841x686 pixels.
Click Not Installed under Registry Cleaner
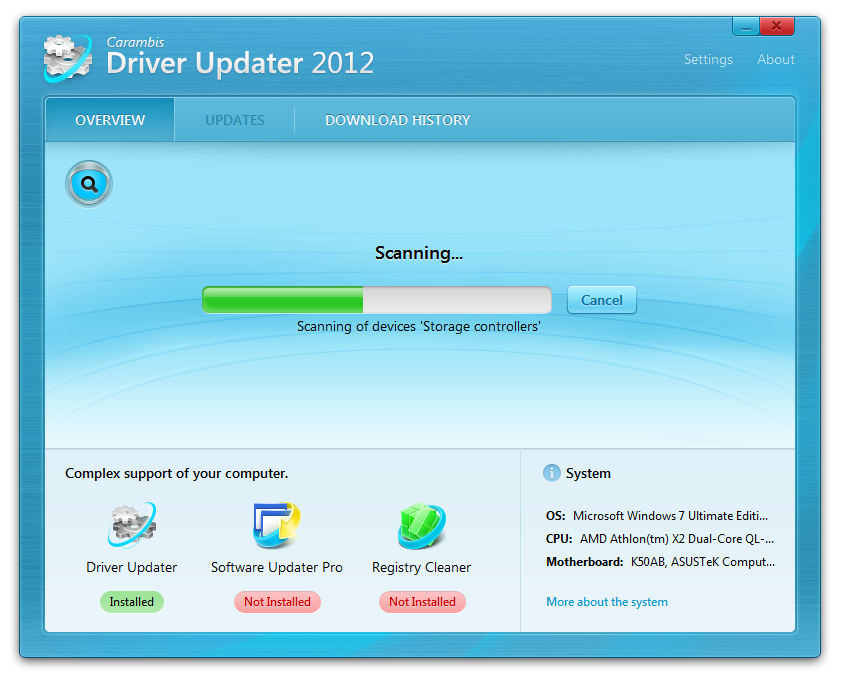422,602
